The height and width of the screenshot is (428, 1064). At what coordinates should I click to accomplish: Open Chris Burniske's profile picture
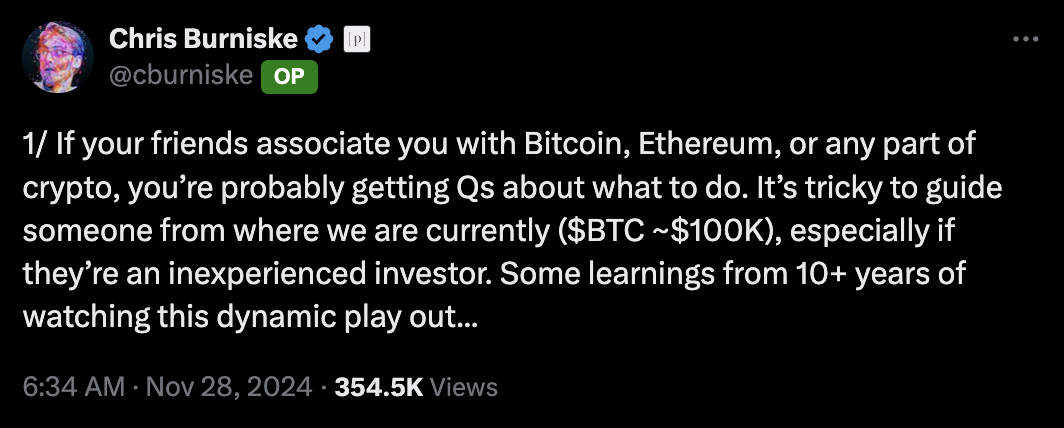pyautogui.click(x=58, y=57)
